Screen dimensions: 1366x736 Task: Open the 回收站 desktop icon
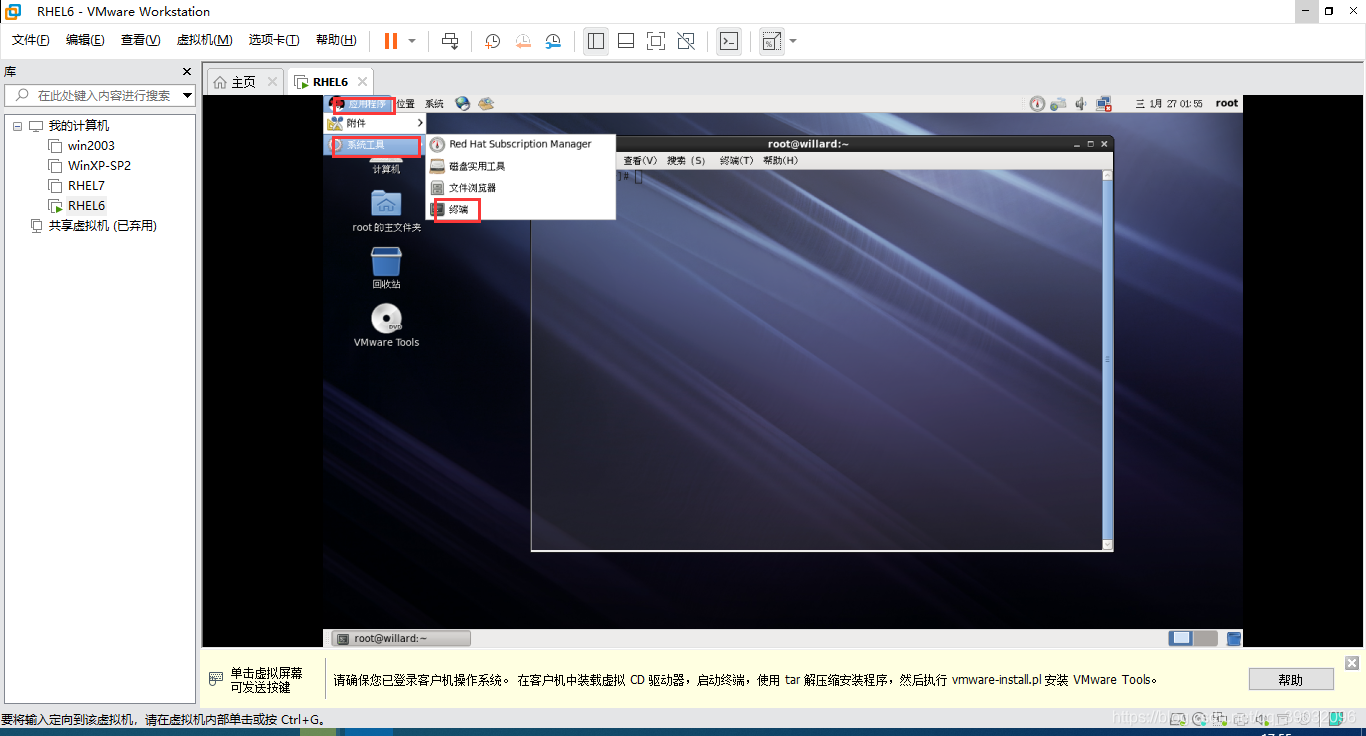coord(386,267)
